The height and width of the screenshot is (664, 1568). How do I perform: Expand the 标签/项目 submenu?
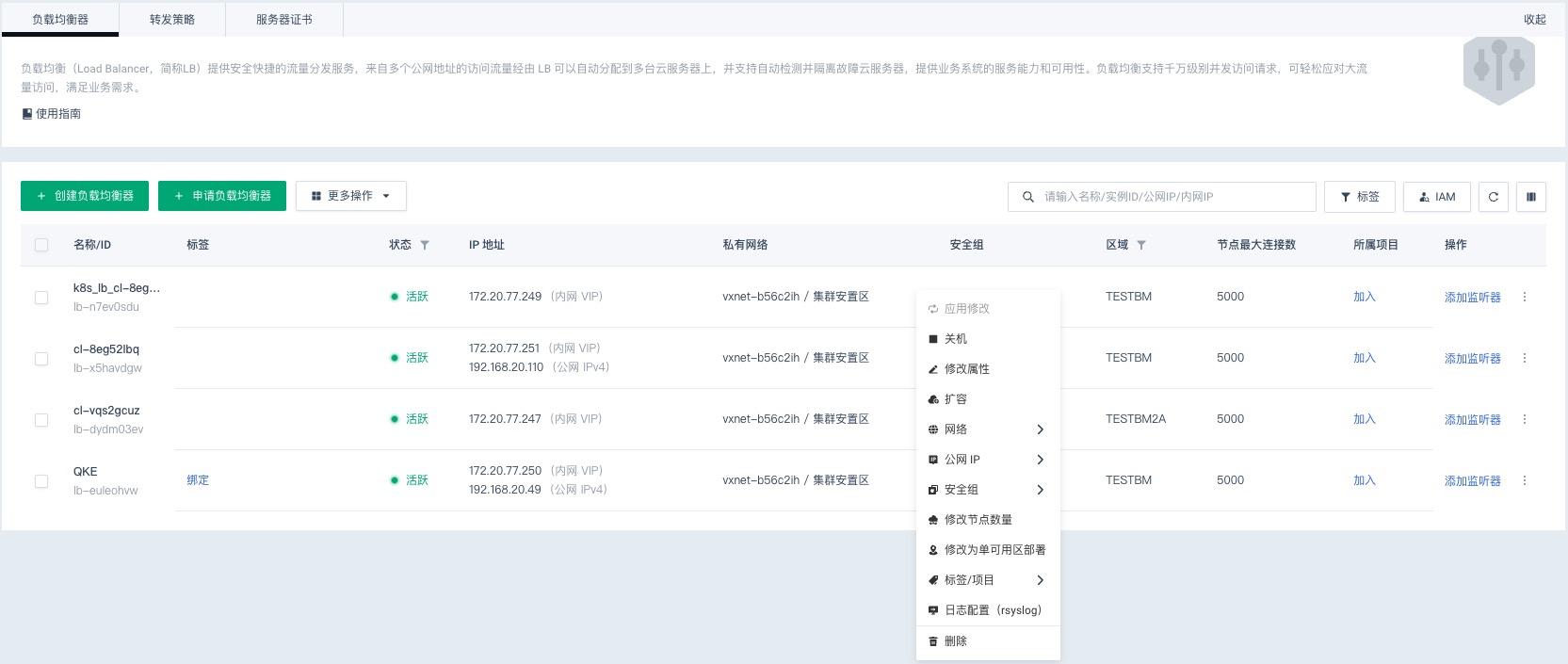[x=986, y=580]
